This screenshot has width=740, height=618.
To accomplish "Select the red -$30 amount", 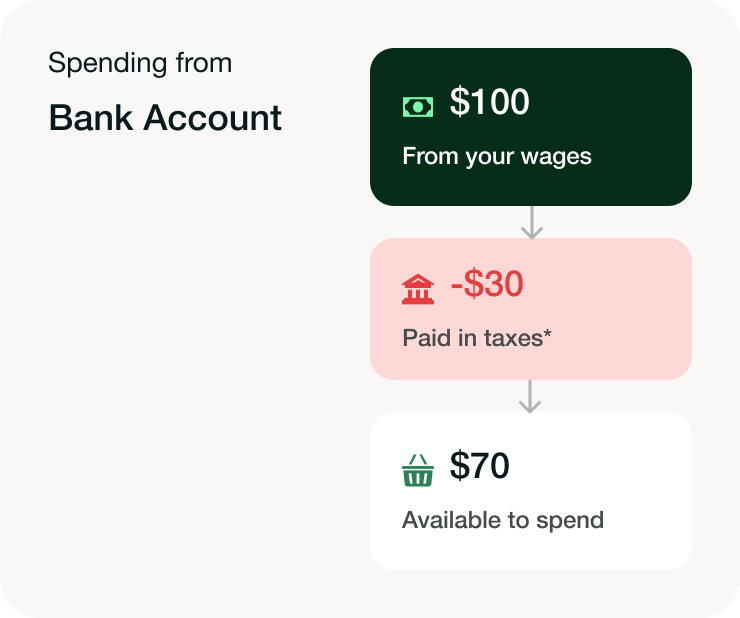I will [x=487, y=285].
